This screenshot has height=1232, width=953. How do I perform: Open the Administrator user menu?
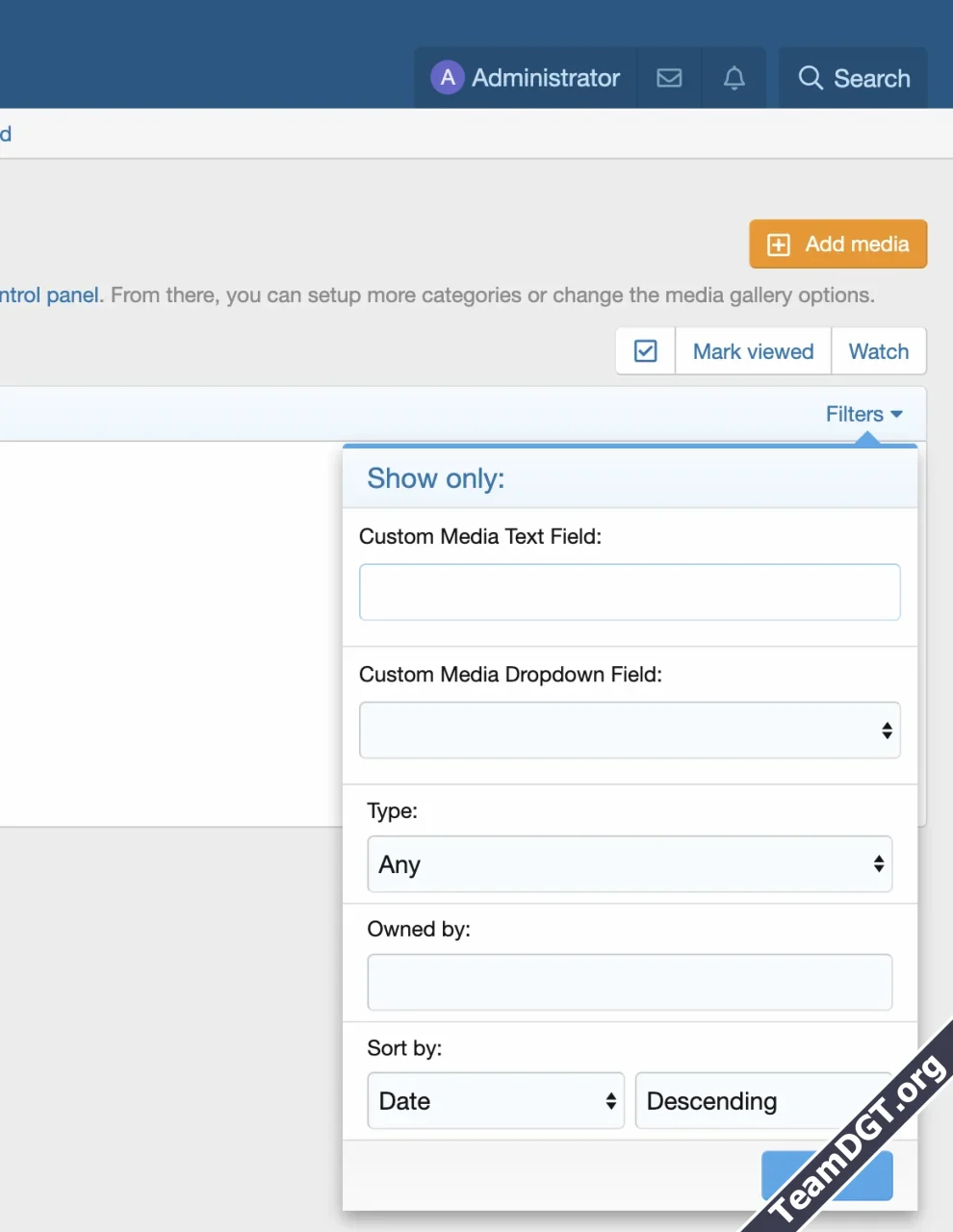click(525, 77)
